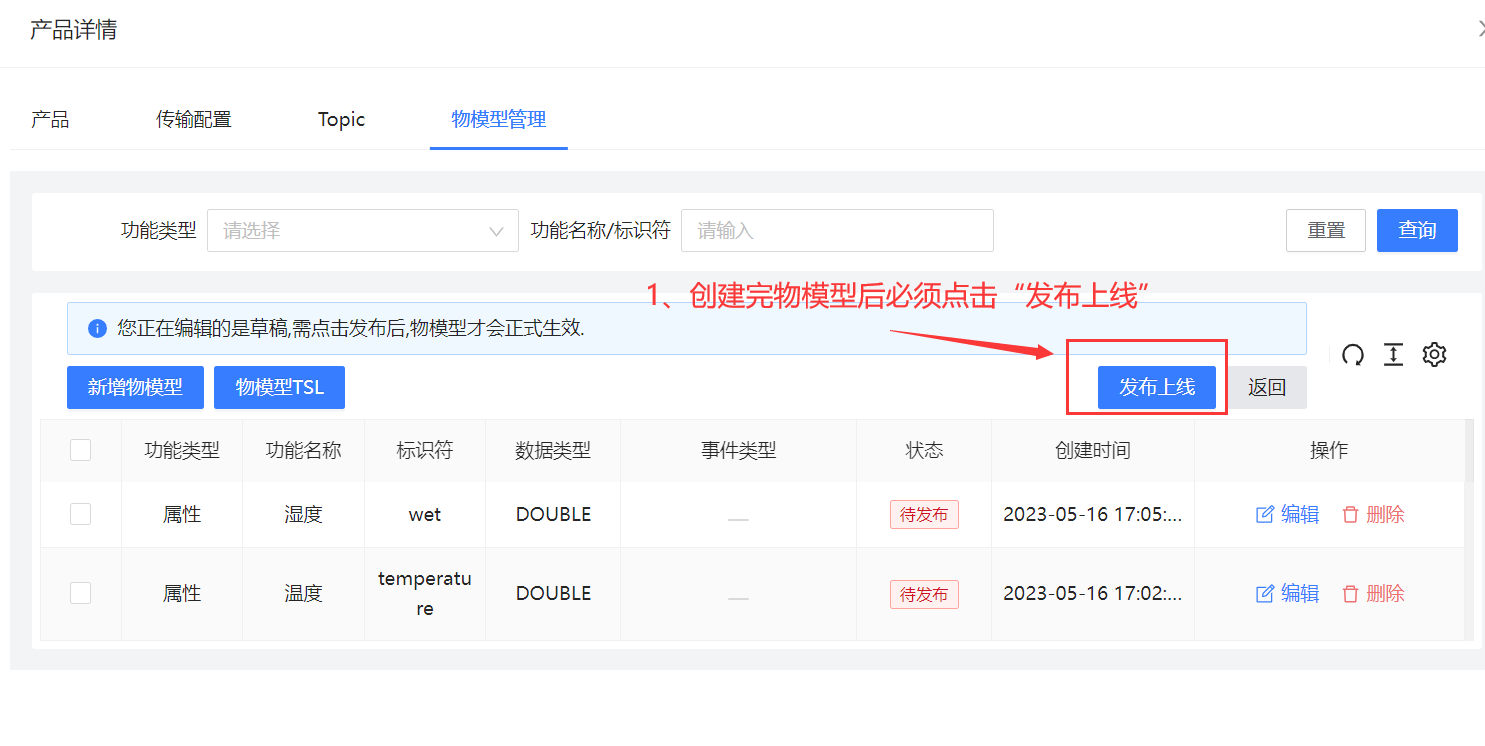Expand the 功能类型 dropdown
The height and width of the screenshot is (746, 1485).
(x=362, y=231)
